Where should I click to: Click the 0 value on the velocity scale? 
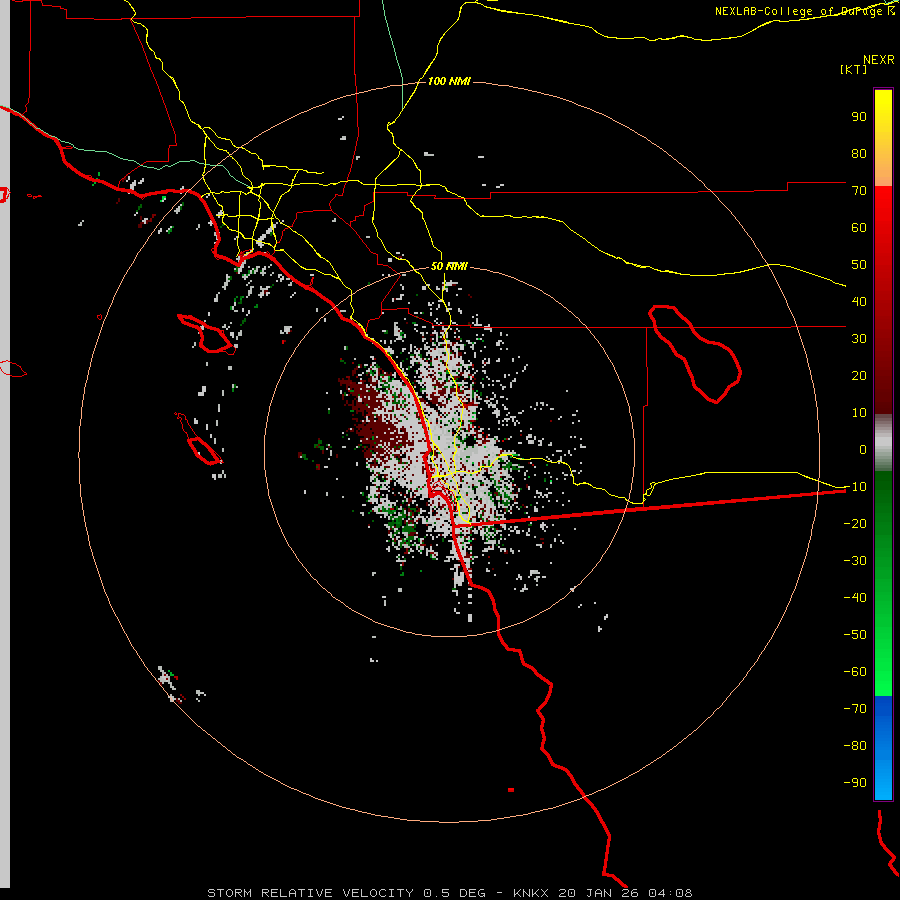(x=863, y=450)
